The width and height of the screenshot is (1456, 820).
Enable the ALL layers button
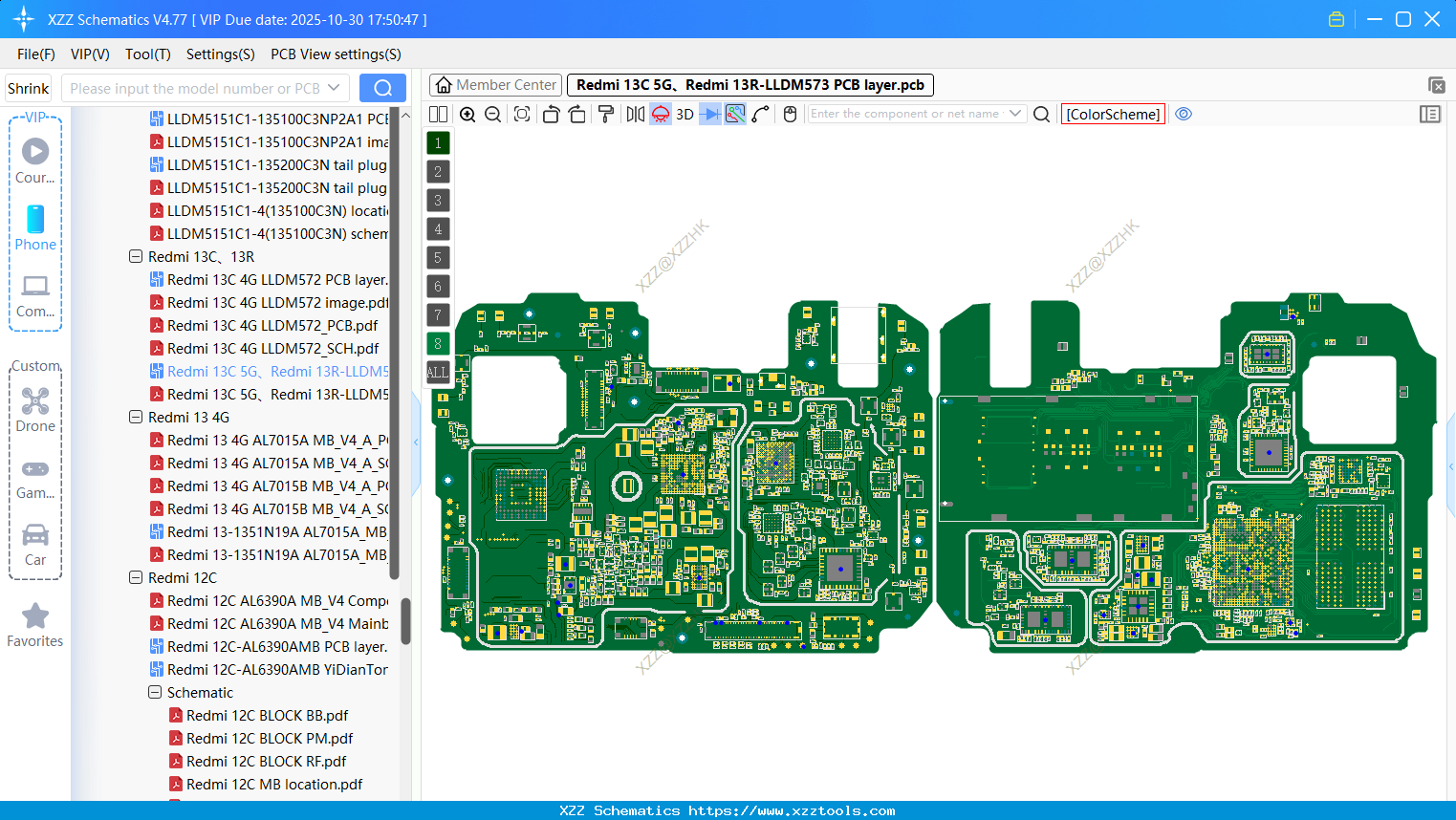pos(437,372)
